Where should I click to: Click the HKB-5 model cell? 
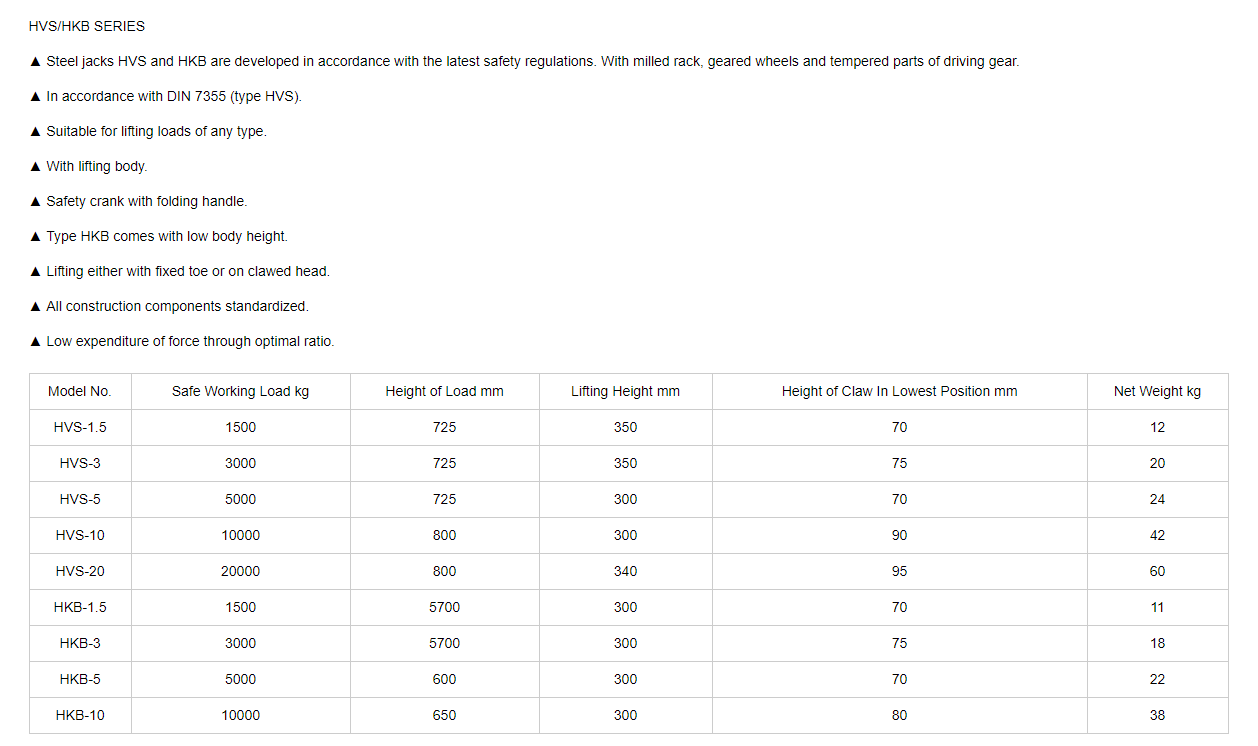click(x=80, y=679)
